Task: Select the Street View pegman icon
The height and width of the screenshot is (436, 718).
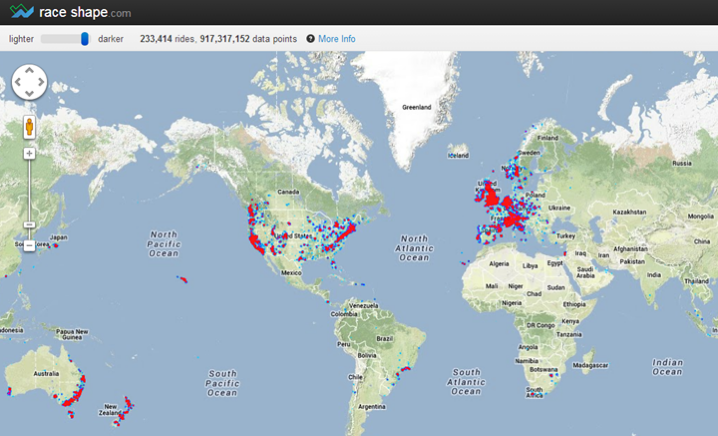Action: [30, 127]
